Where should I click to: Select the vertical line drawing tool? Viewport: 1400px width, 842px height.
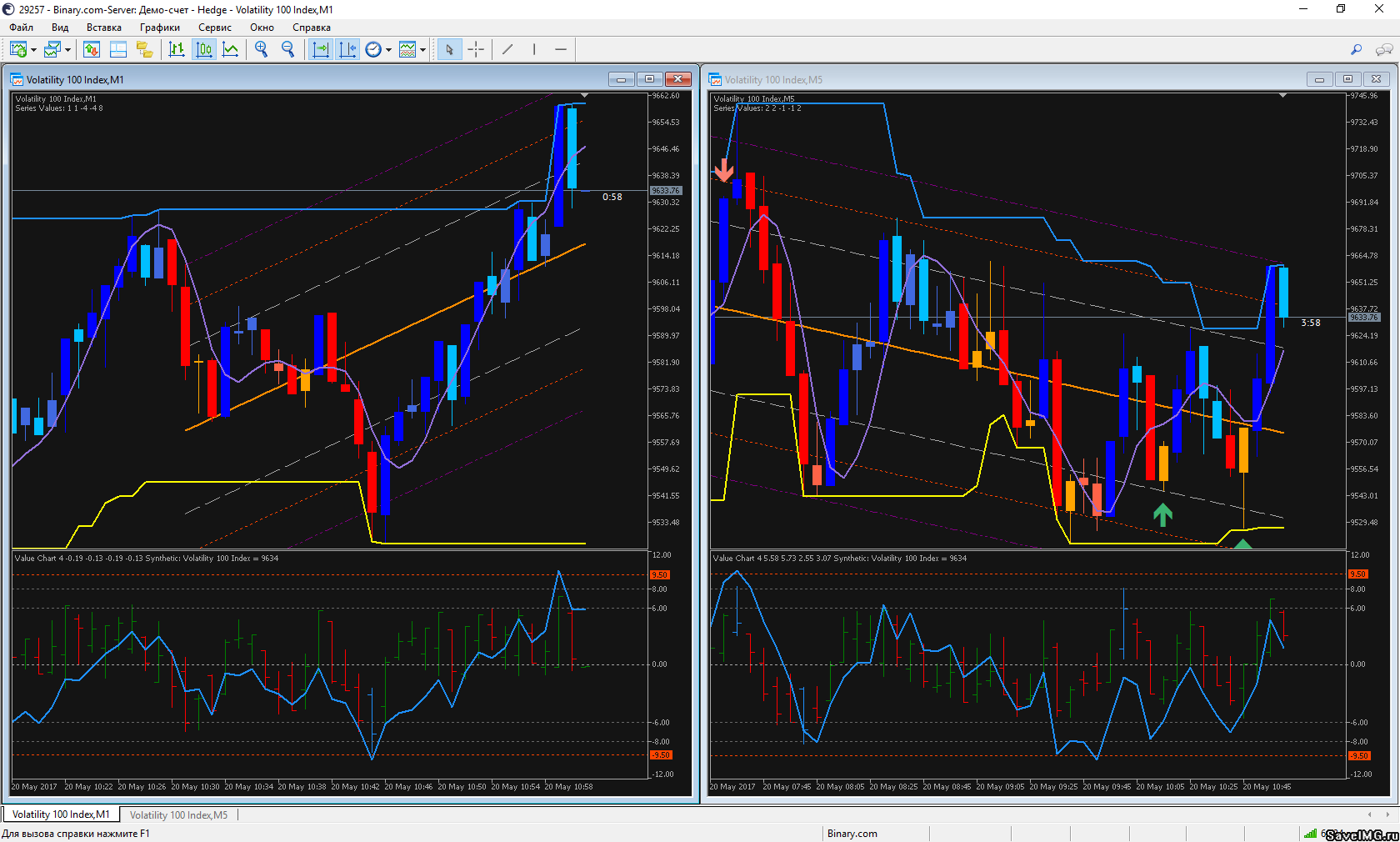point(534,50)
